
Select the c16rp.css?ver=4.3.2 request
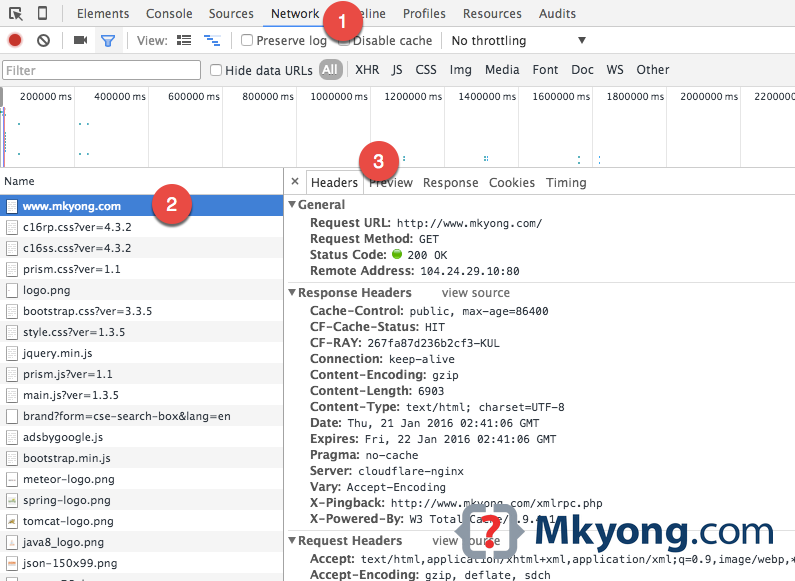pyautogui.click(x=141, y=227)
